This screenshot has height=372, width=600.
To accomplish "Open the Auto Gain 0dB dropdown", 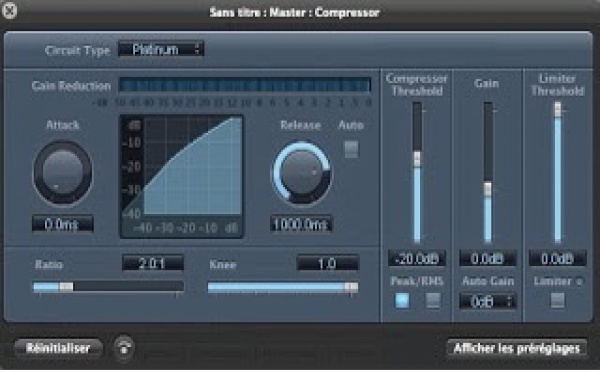I will pyautogui.click(x=488, y=302).
